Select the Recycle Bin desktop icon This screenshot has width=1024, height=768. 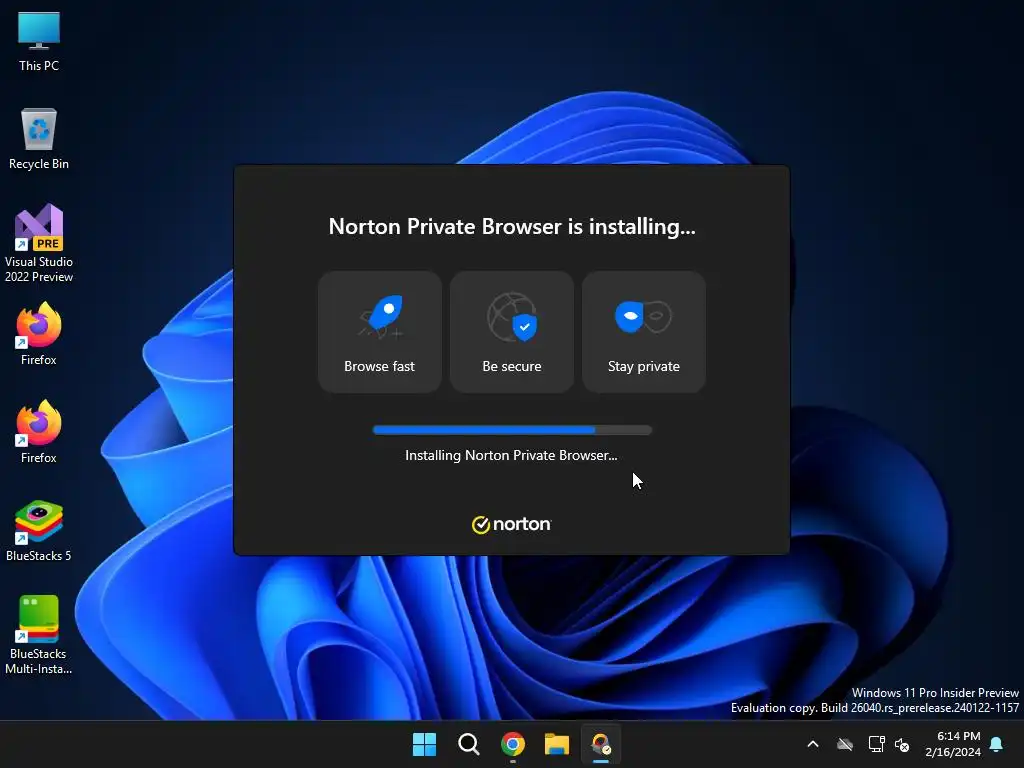[x=39, y=139]
